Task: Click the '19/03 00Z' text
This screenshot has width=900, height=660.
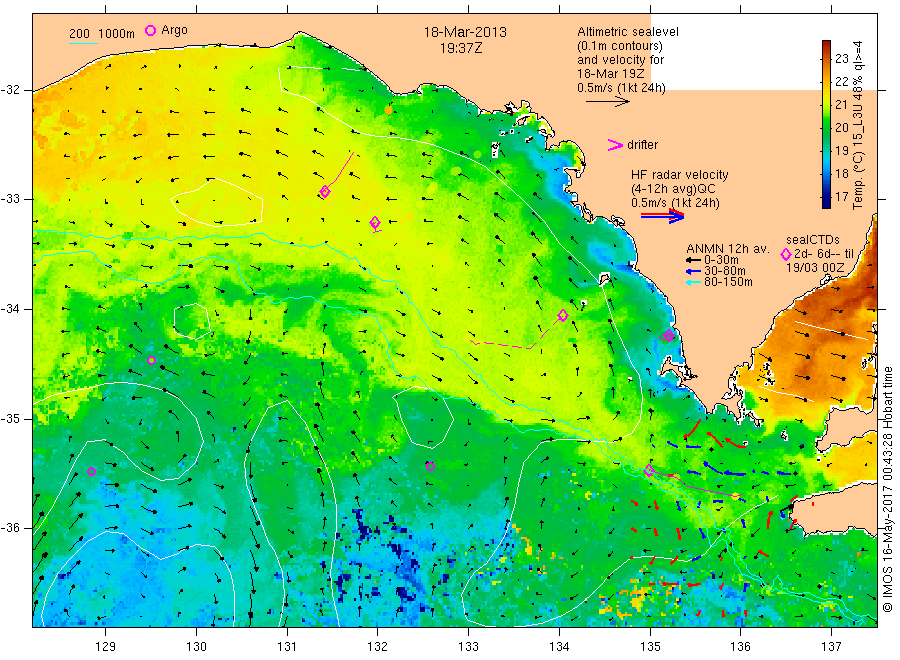Action: pos(815,268)
